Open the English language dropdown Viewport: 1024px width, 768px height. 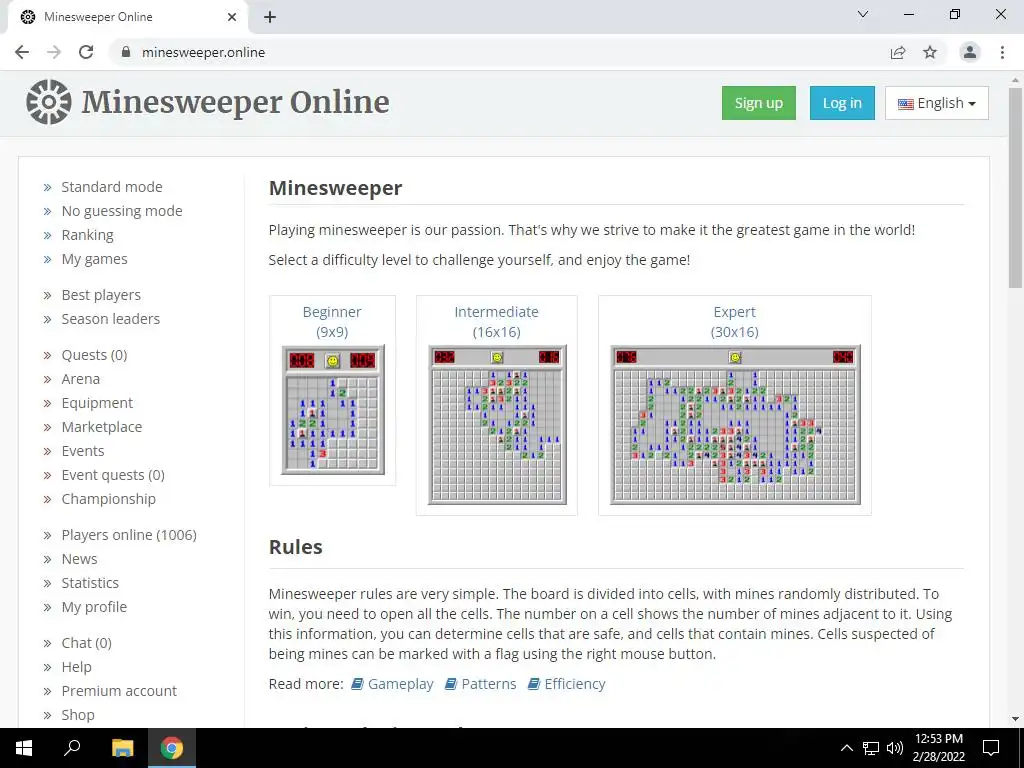[936, 103]
